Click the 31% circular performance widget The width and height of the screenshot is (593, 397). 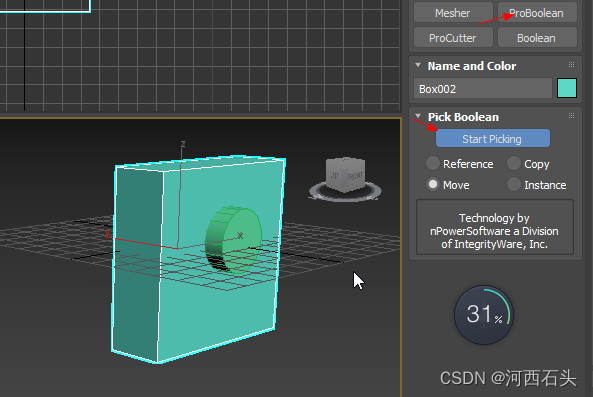pos(484,315)
